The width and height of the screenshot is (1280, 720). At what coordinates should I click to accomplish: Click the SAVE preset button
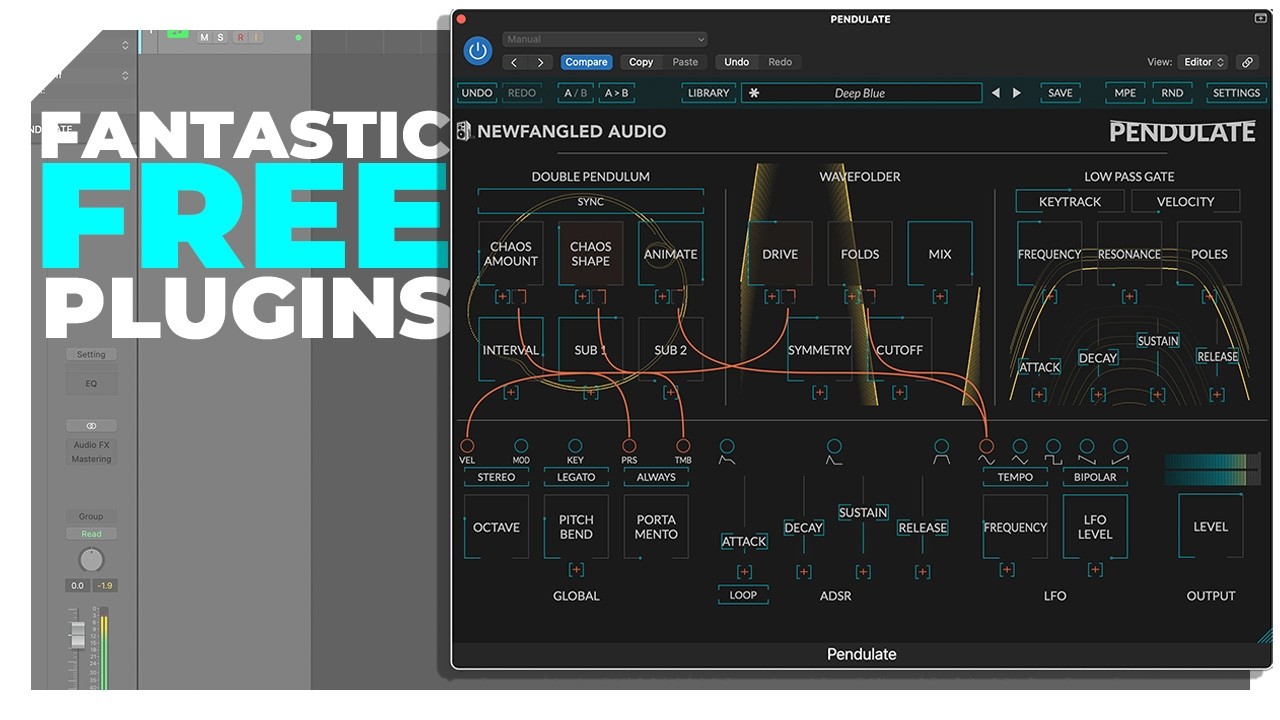point(1060,93)
